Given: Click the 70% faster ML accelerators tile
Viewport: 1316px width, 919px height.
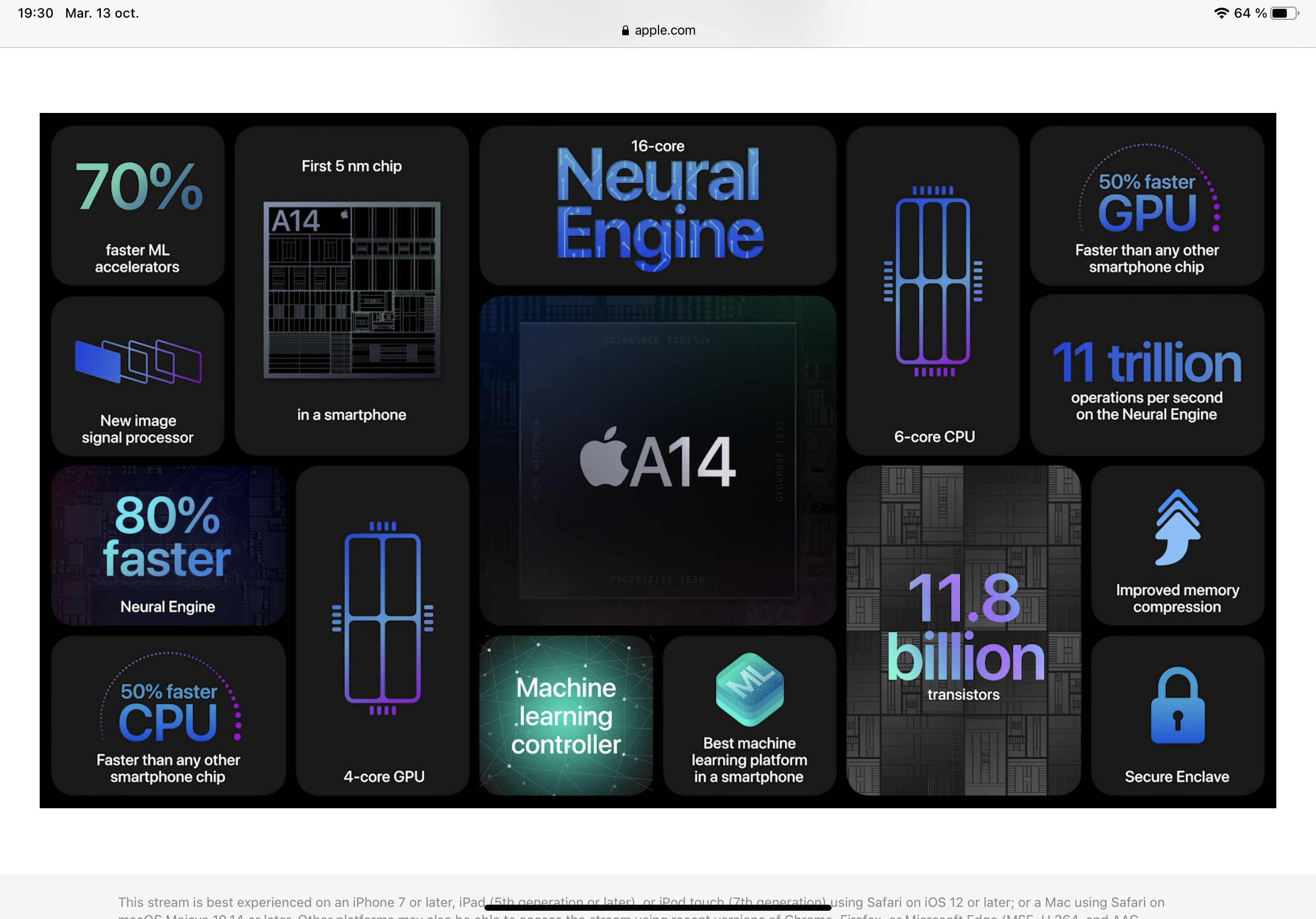Looking at the screenshot, I should (x=138, y=206).
